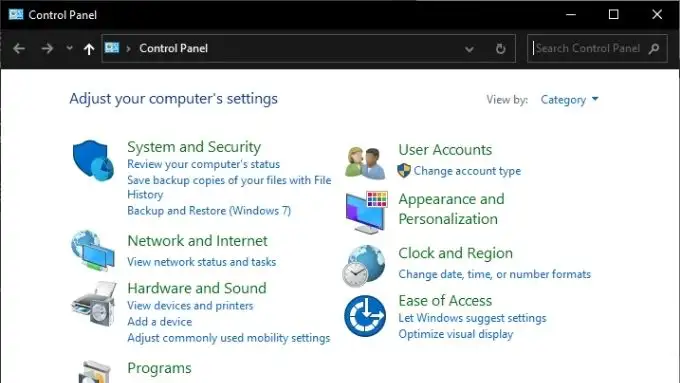The image size is (680, 383).
Task: Open the Clock and Region globe icon
Action: point(363,265)
